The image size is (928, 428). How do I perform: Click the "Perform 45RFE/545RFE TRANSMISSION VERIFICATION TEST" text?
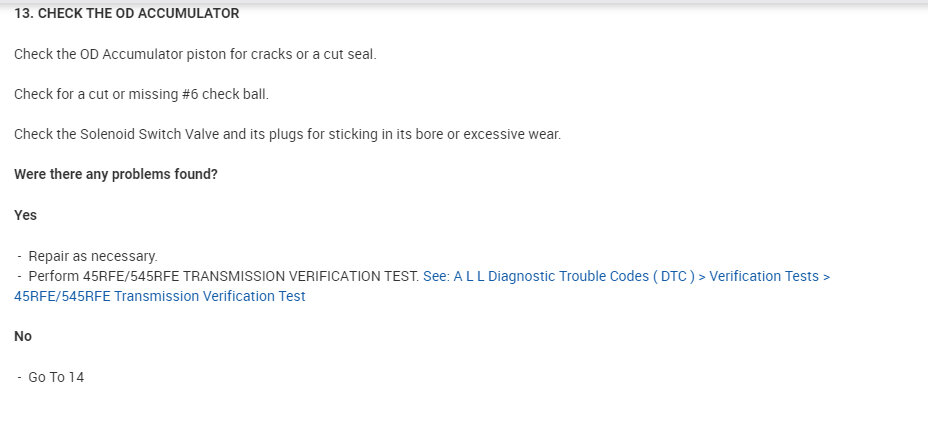click(x=223, y=276)
